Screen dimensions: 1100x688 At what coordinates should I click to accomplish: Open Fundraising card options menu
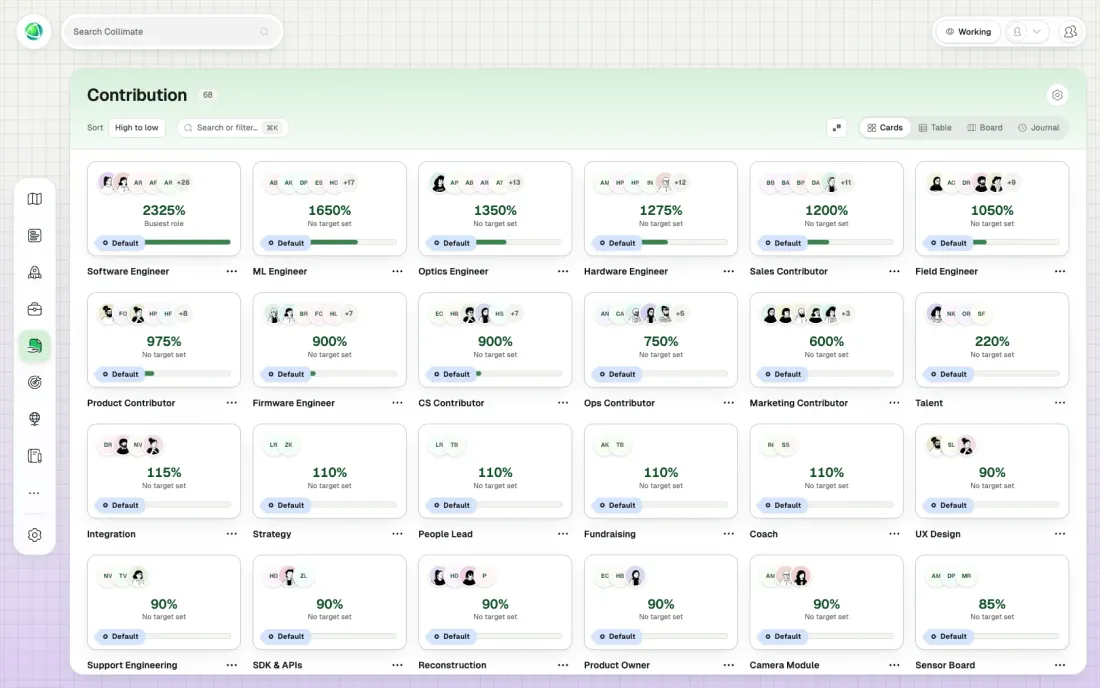pyautogui.click(x=728, y=534)
